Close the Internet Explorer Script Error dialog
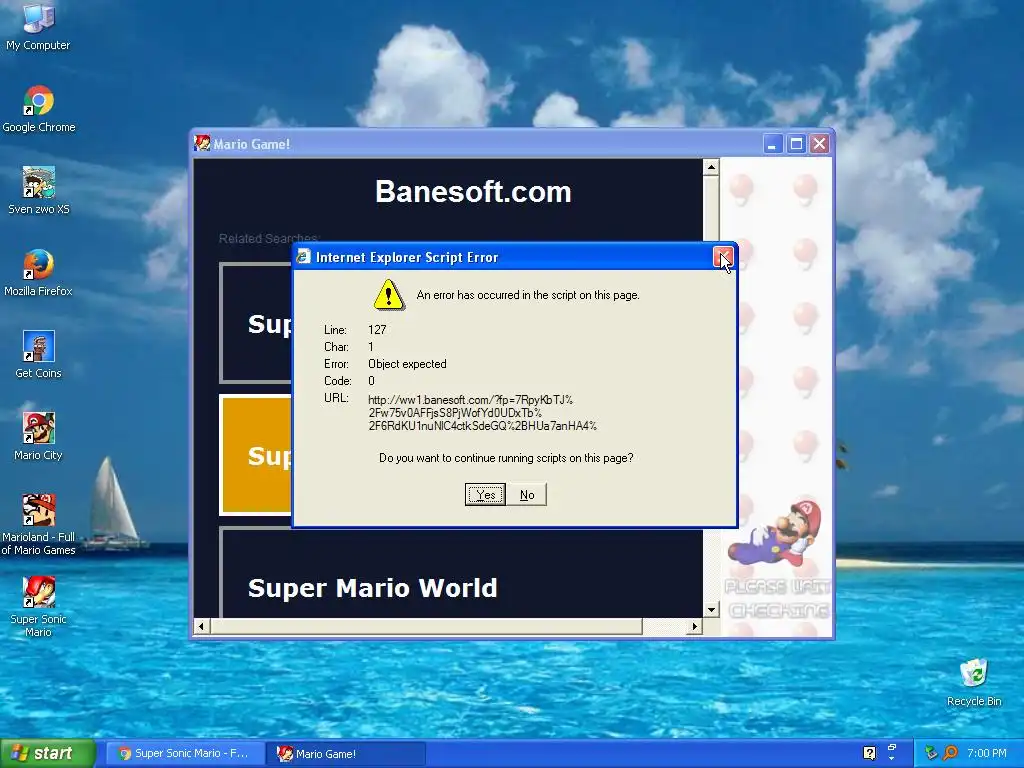Viewport: 1024px width, 768px height. [722, 257]
